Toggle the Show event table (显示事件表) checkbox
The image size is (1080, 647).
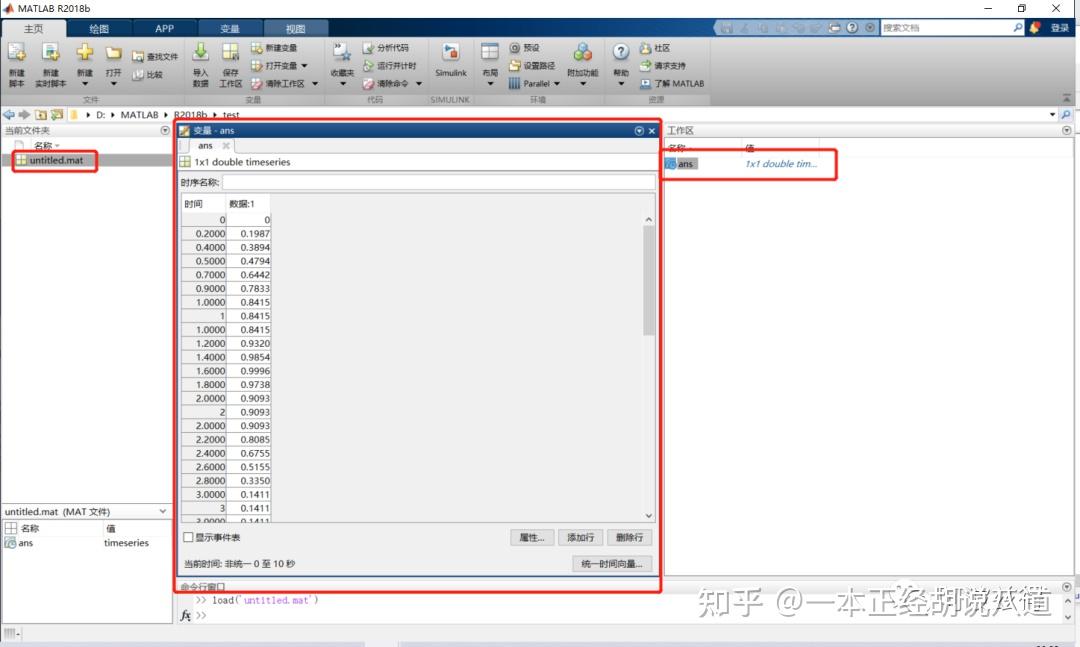click(x=188, y=537)
